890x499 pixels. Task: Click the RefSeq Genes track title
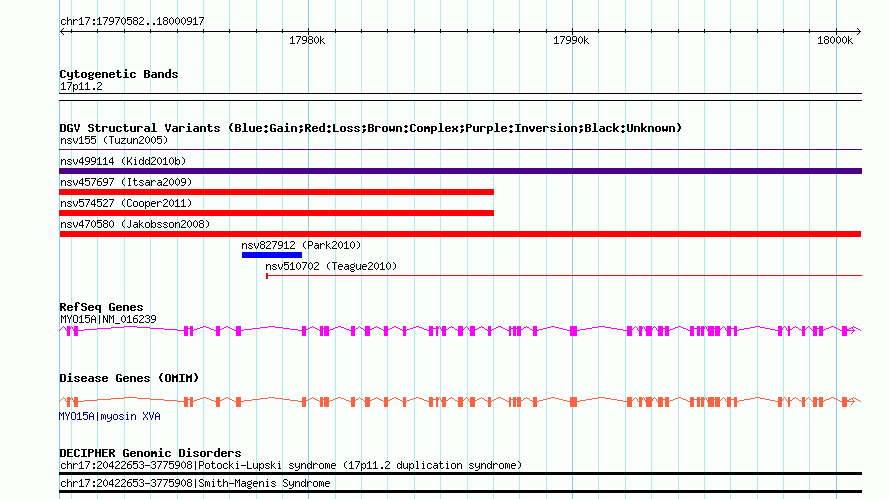tap(101, 307)
